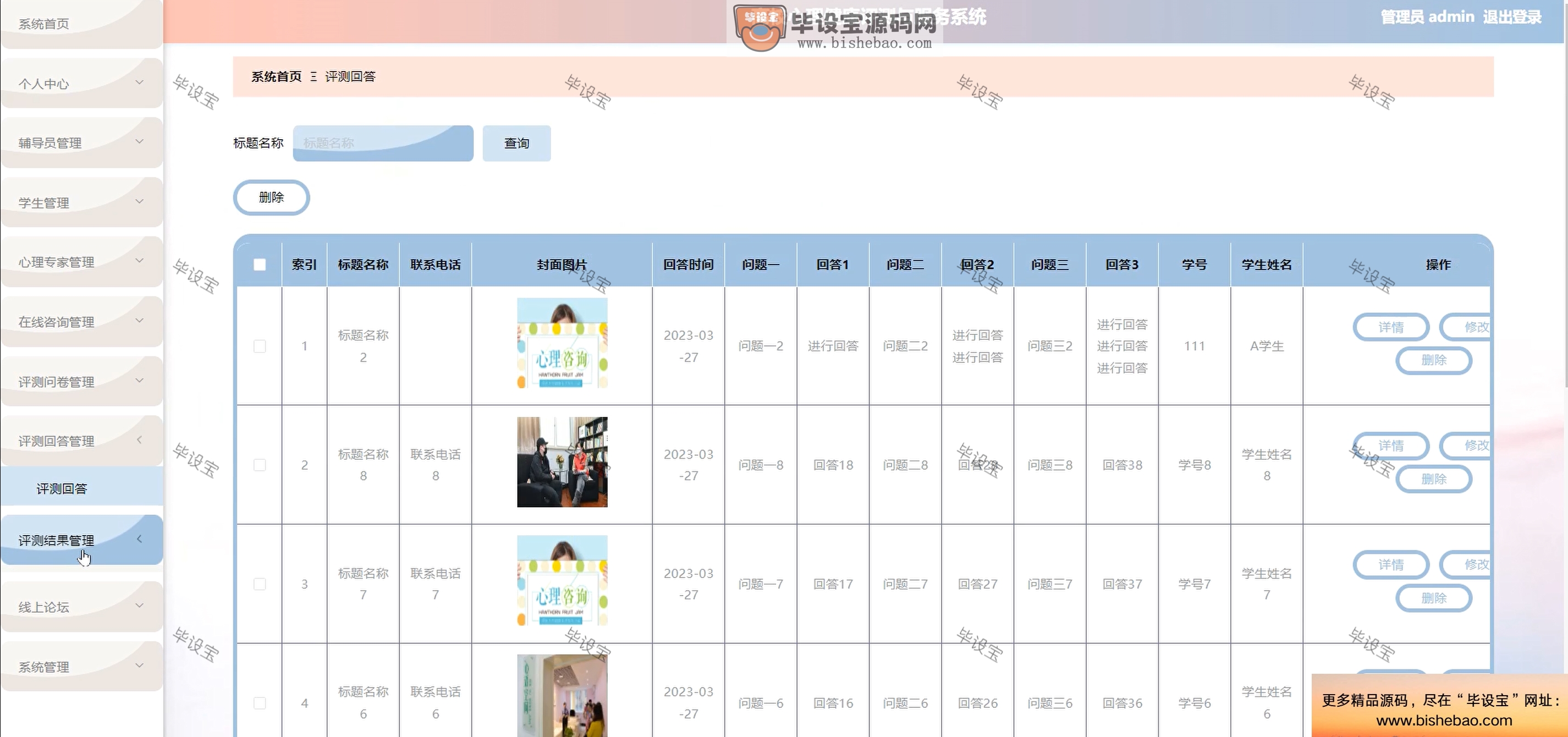Click the 标题名称 search input field
1568x737 pixels.
click(x=383, y=143)
